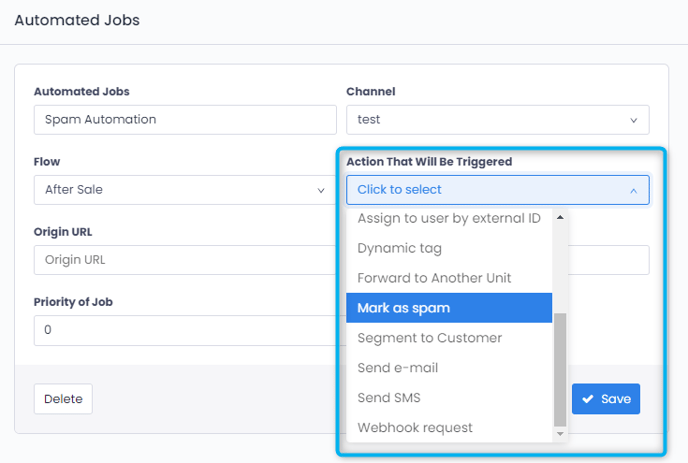Screen dimensions: 688x463
Task: Select the Mark as spam option
Action: click(449, 308)
